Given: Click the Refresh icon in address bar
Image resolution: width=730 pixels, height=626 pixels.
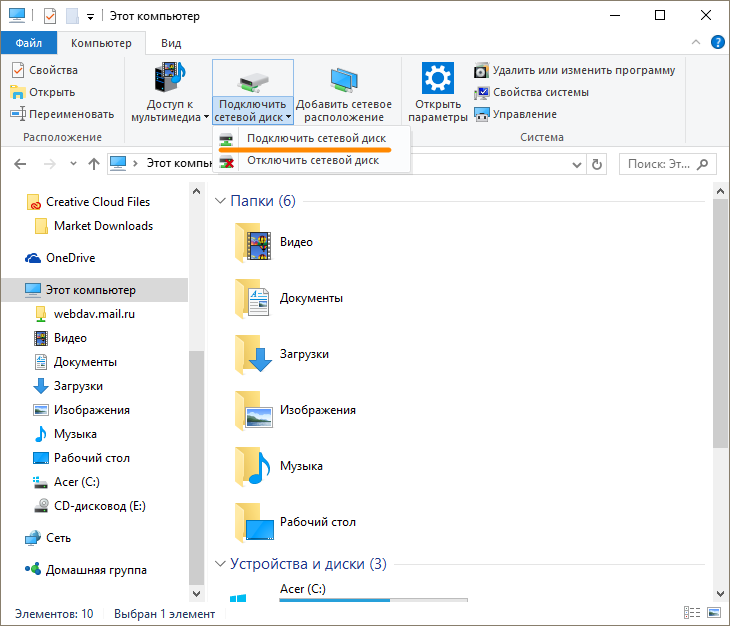Looking at the screenshot, I should (597, 163).
